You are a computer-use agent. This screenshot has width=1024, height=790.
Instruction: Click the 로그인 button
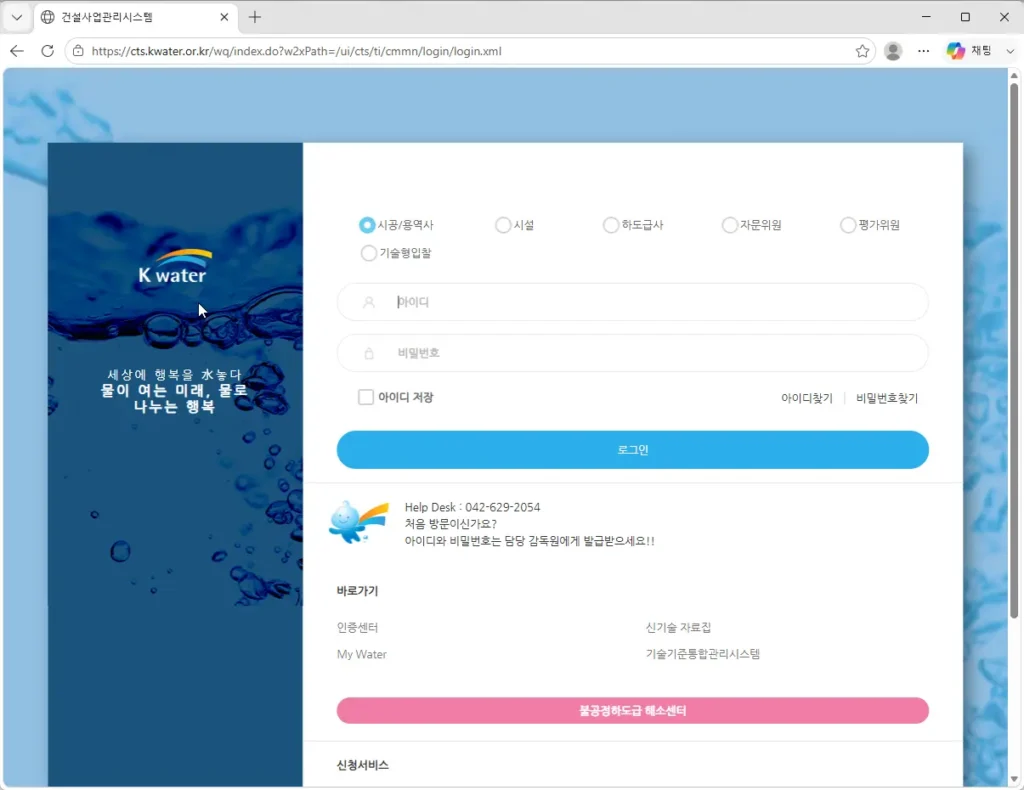pos(632,450)
